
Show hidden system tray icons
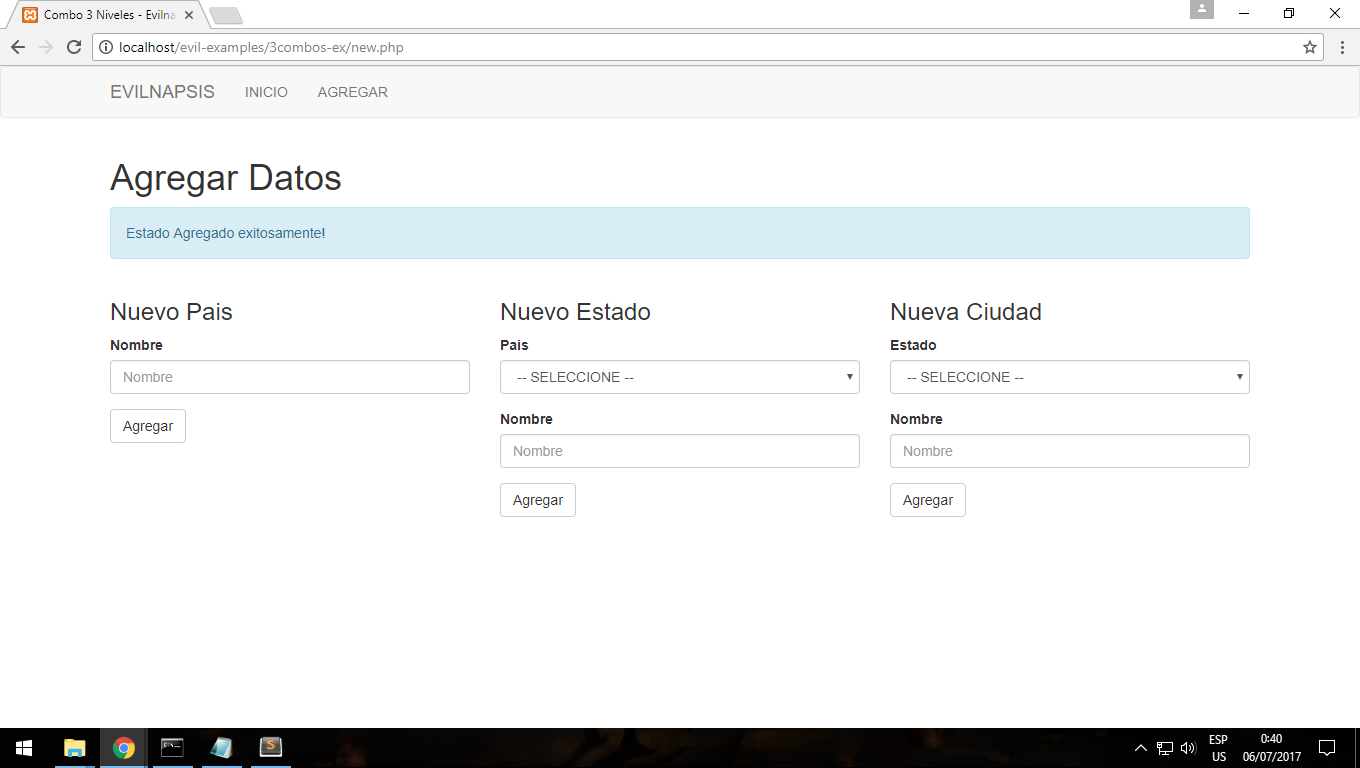[x=1141, y=748]
